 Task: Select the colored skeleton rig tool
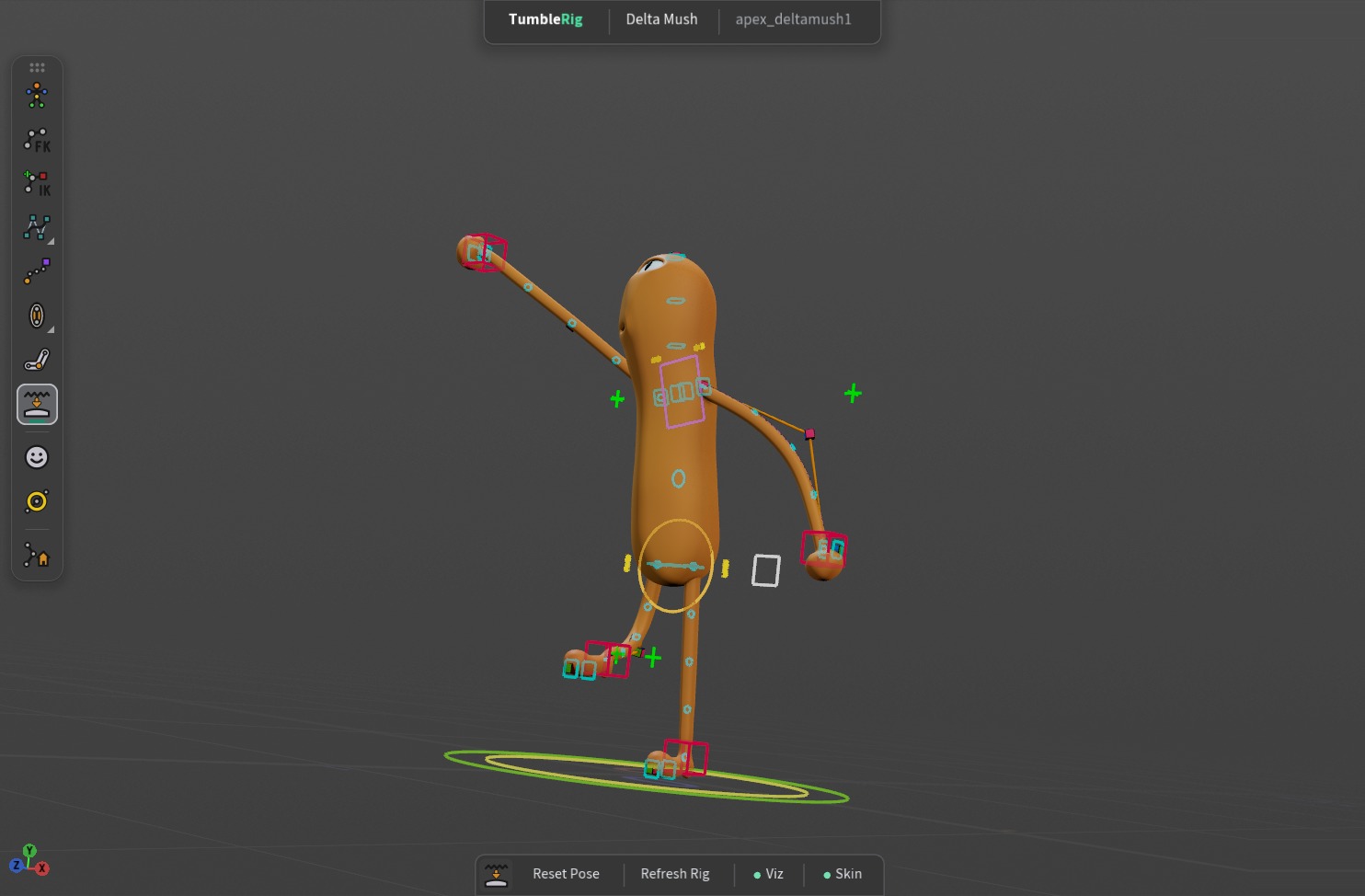37,95
